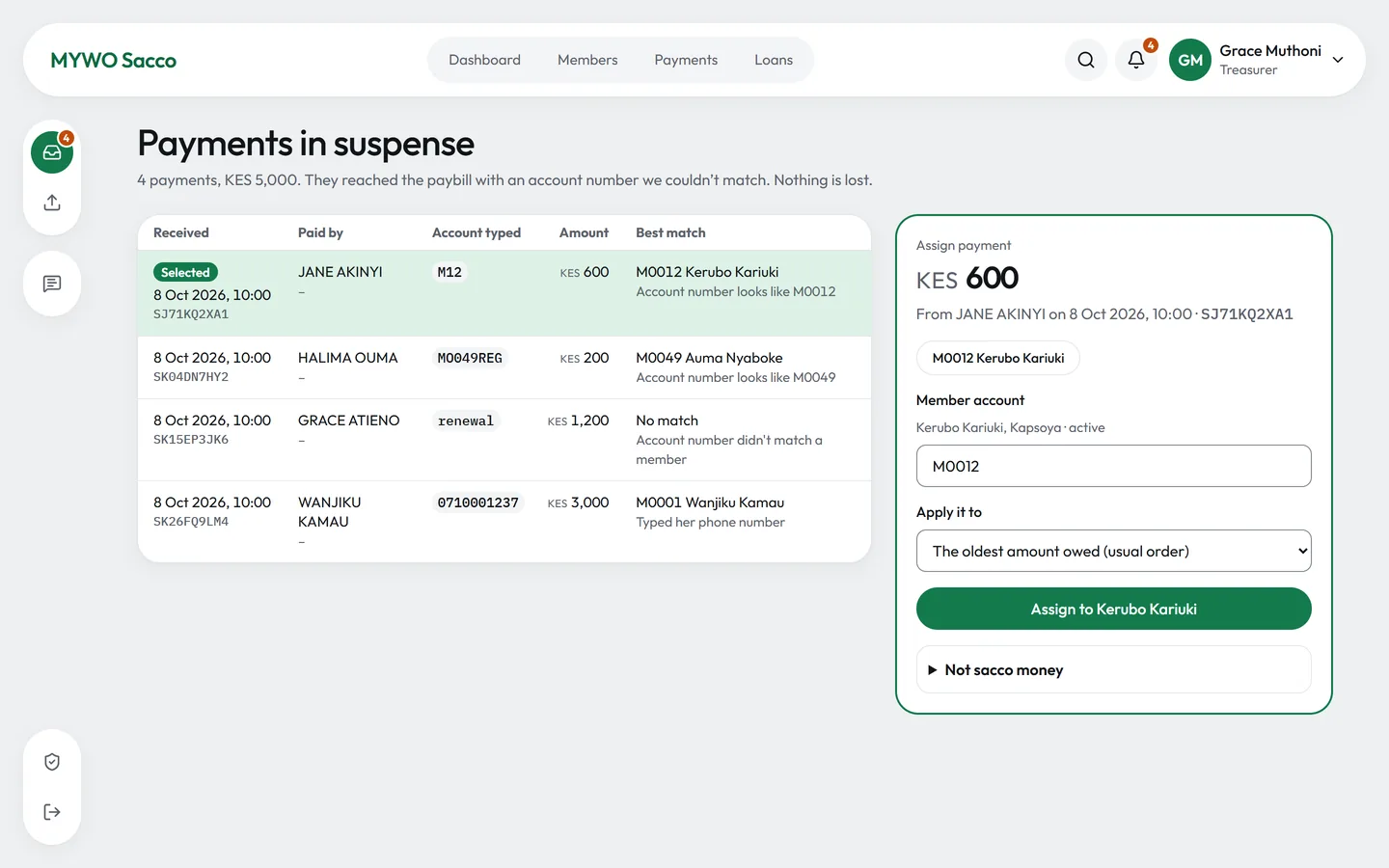Click account typed value 0710001237
Image resolution: width=1389 pixels, height=868 pixels.
click(x=477, y=502)
